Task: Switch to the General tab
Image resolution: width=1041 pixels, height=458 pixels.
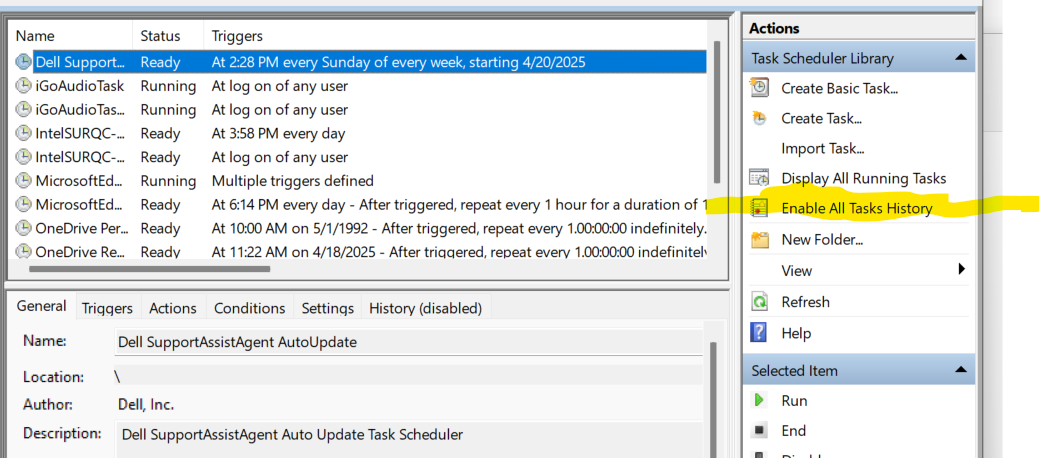Action: (x=41, y=306)
